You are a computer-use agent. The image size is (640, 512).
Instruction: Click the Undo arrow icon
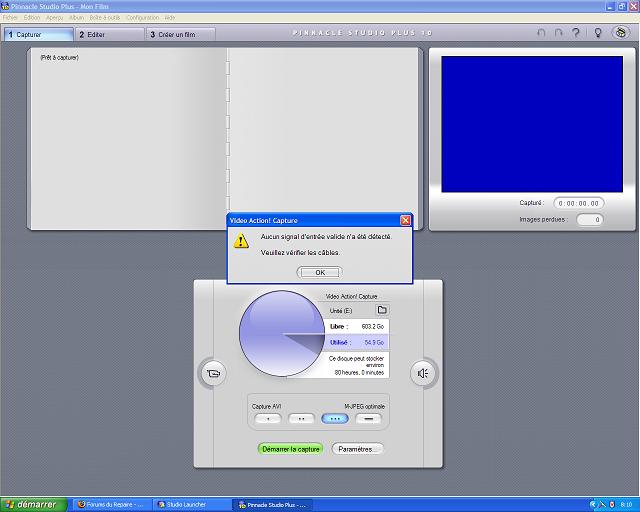pos(541,33)
